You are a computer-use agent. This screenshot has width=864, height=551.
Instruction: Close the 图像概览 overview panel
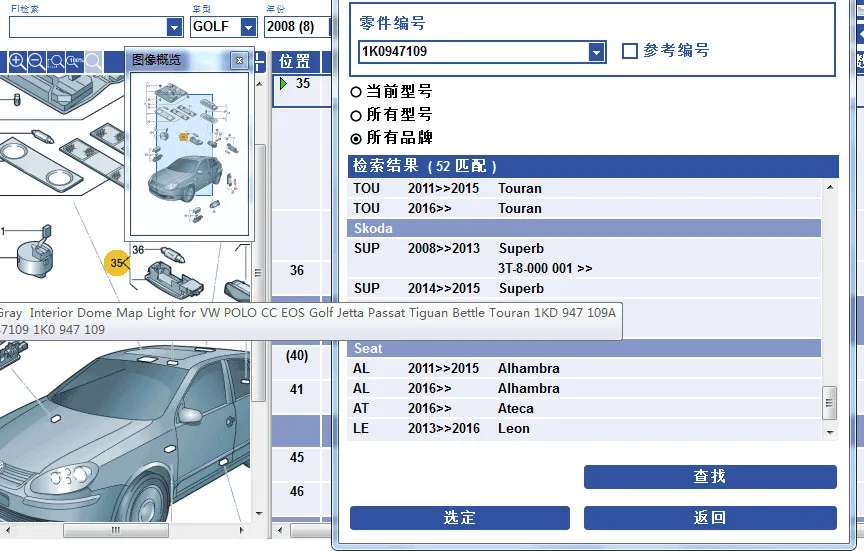pos(239,61)
